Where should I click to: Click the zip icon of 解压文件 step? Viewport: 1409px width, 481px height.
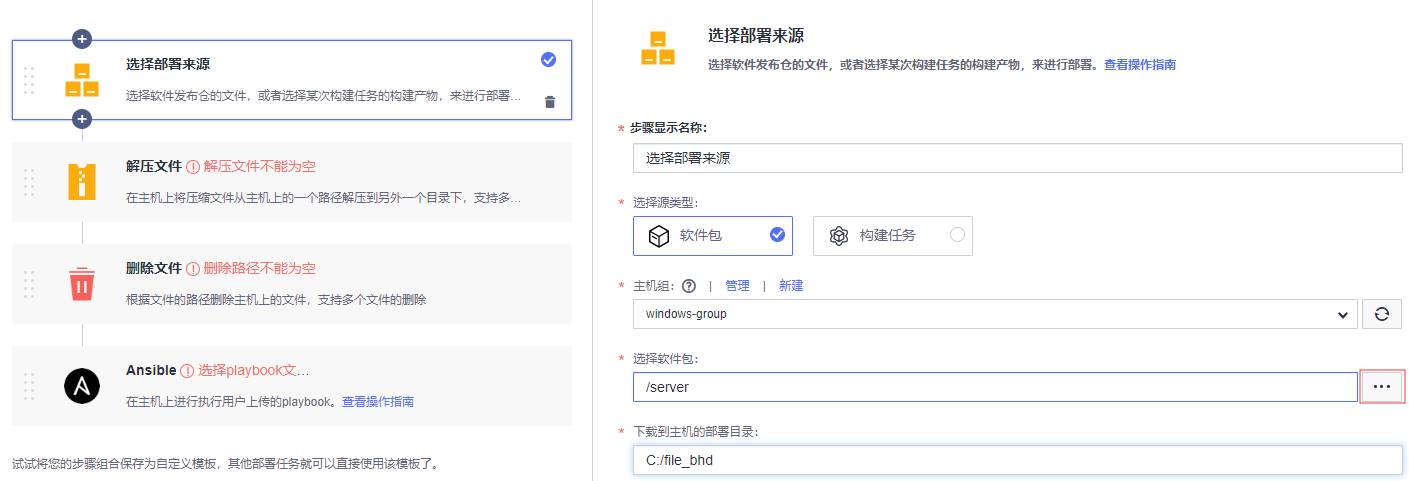pyautogui.click(x=82, y=181)
